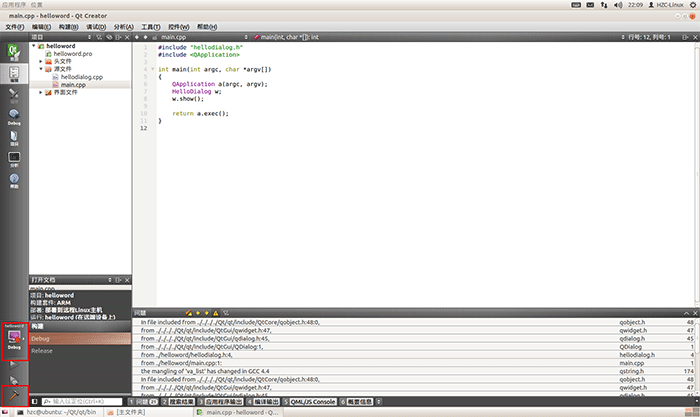The width and height of the screenshot is (700, 417).
Task: Collapse the main function code fold
Action: tap(152, 69)
